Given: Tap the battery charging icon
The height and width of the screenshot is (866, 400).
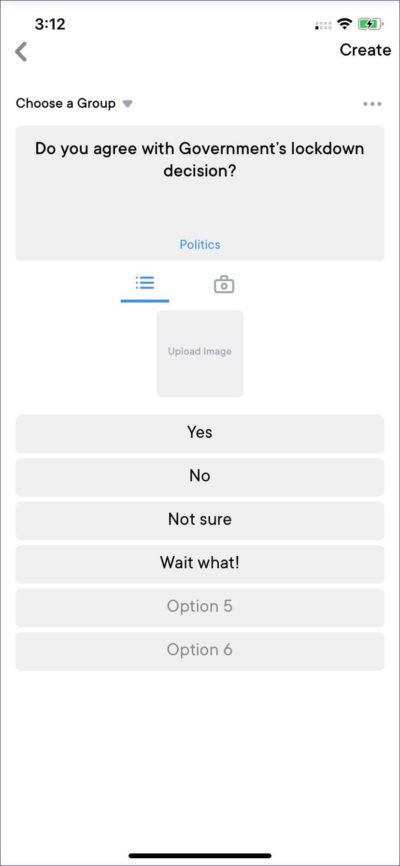Looking at the screenshot, I should 371,24.
